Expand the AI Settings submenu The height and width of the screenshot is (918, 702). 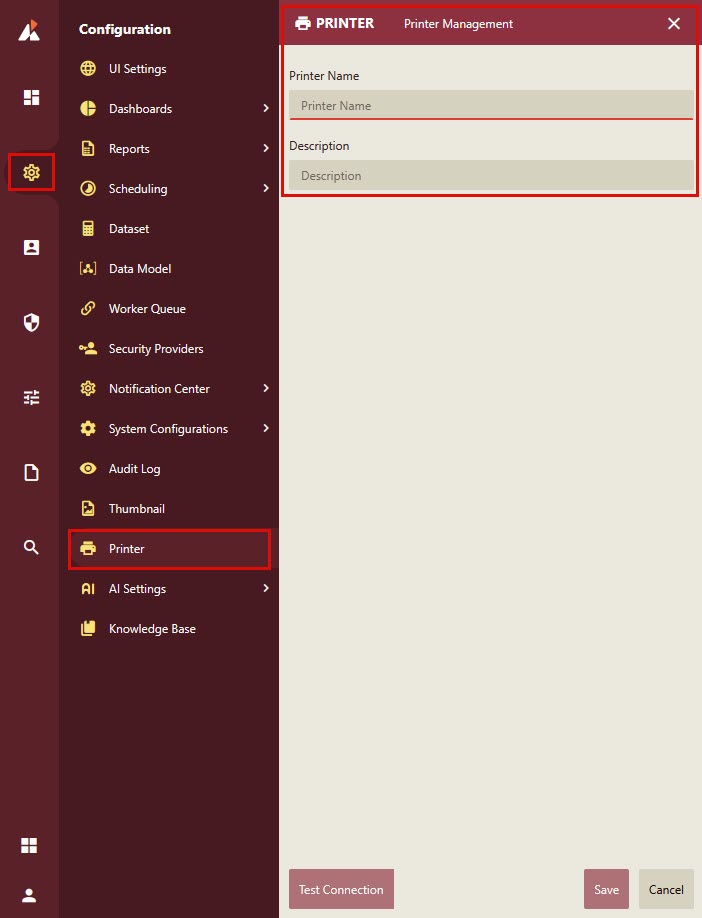click(x=265, y=588)
